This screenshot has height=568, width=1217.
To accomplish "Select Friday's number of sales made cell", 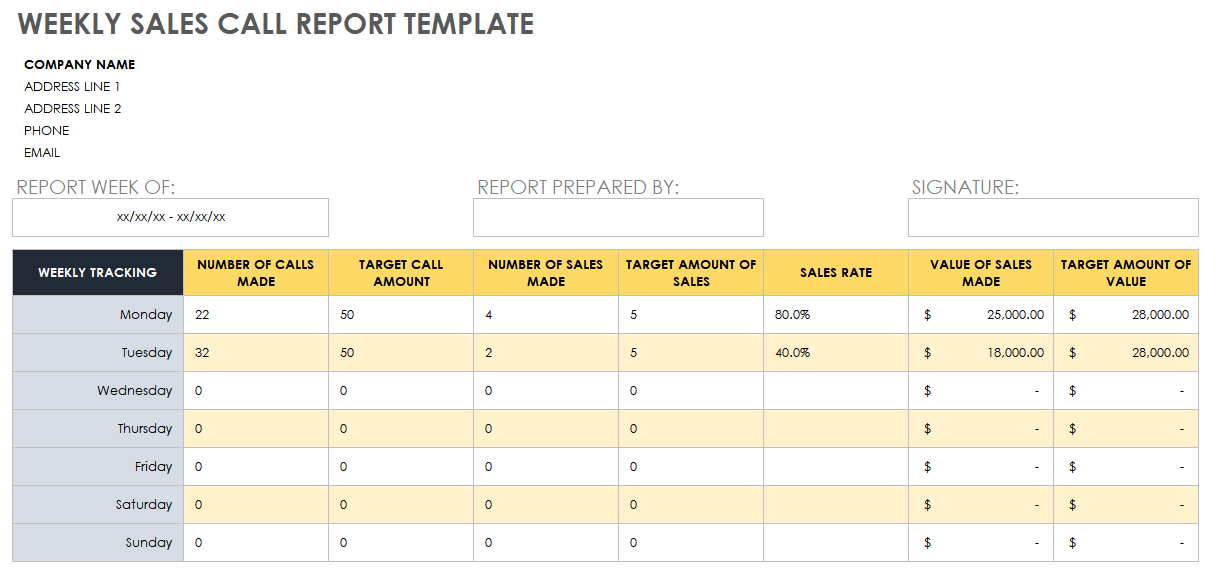I will (x=546, y=467).
